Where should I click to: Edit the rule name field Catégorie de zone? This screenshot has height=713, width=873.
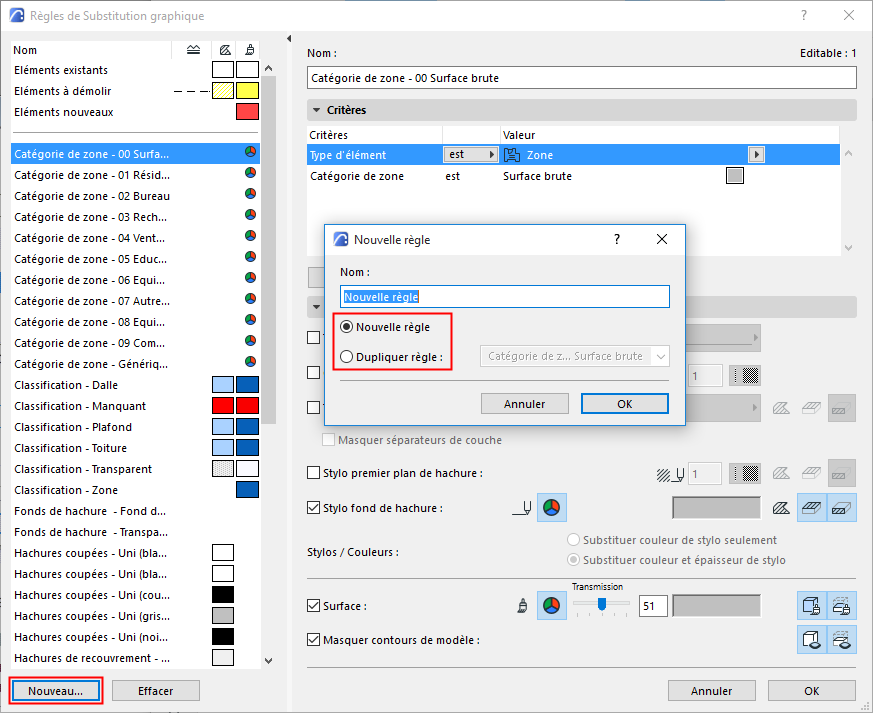pos(581,78)
